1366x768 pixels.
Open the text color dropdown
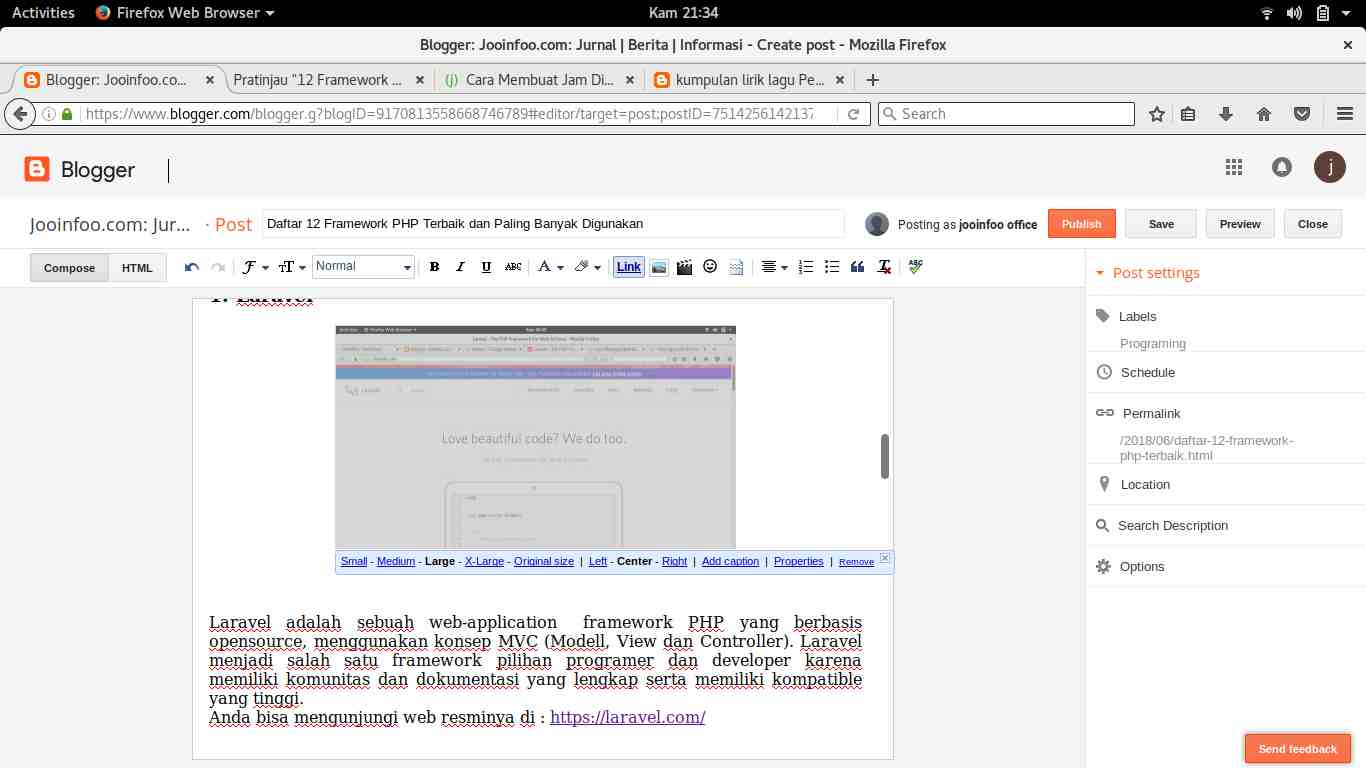click(550, 267)
